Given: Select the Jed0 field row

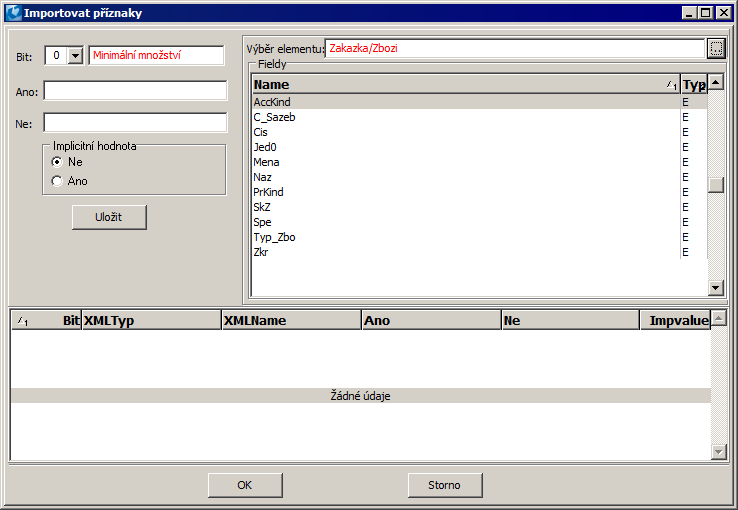Looking at the screenshot, I should (x=480, y=147).
